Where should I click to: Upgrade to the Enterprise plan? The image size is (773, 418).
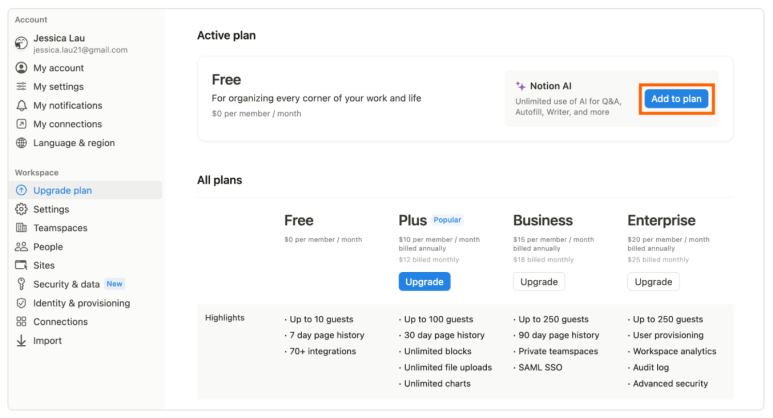pyautogui.click(x=653, y=282)
